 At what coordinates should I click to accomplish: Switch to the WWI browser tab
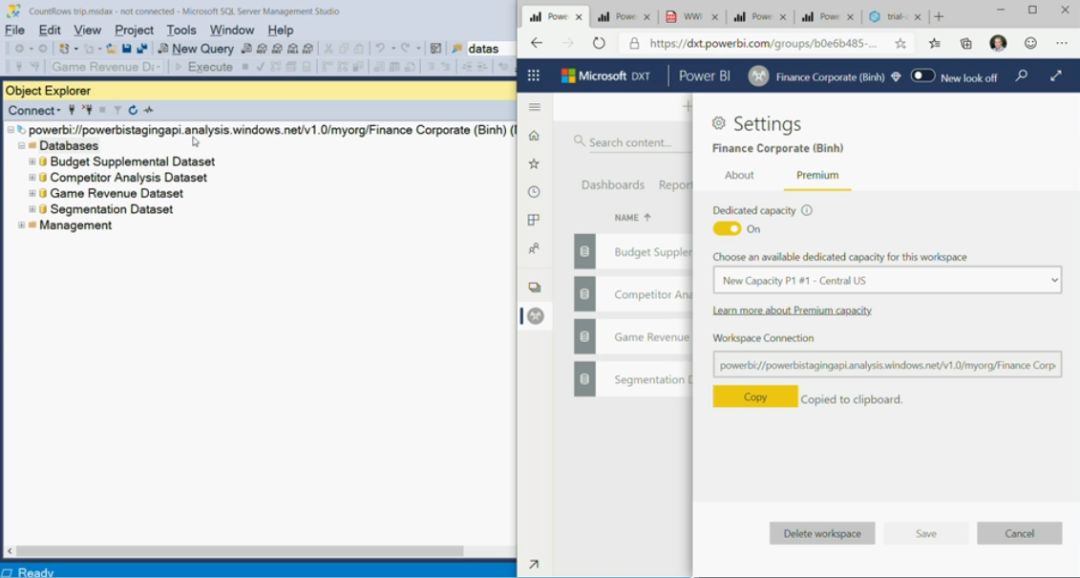coord(692,17)
